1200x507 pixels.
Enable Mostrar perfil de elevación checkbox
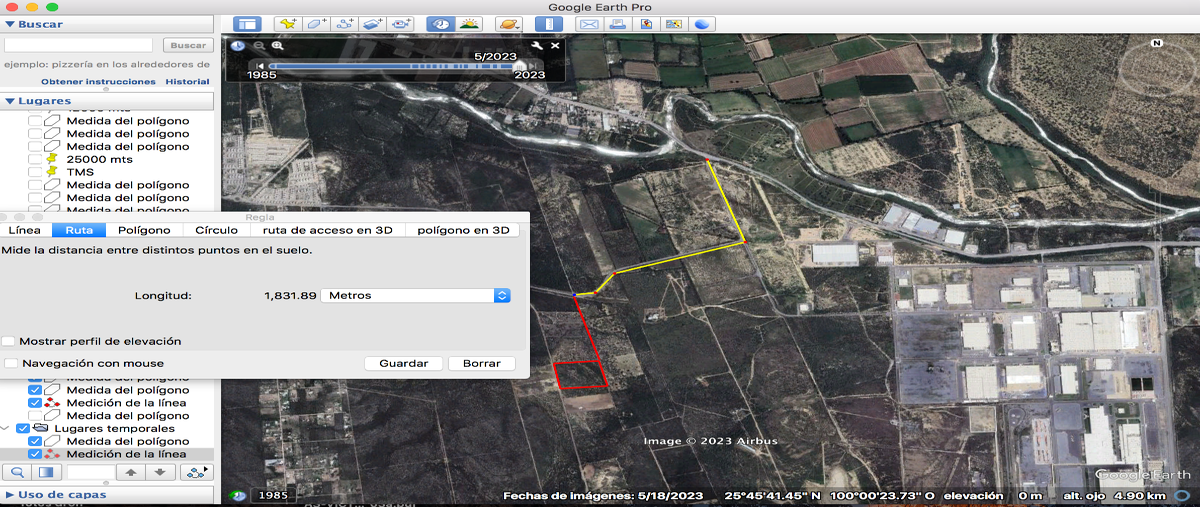click(x=9, y=341)
